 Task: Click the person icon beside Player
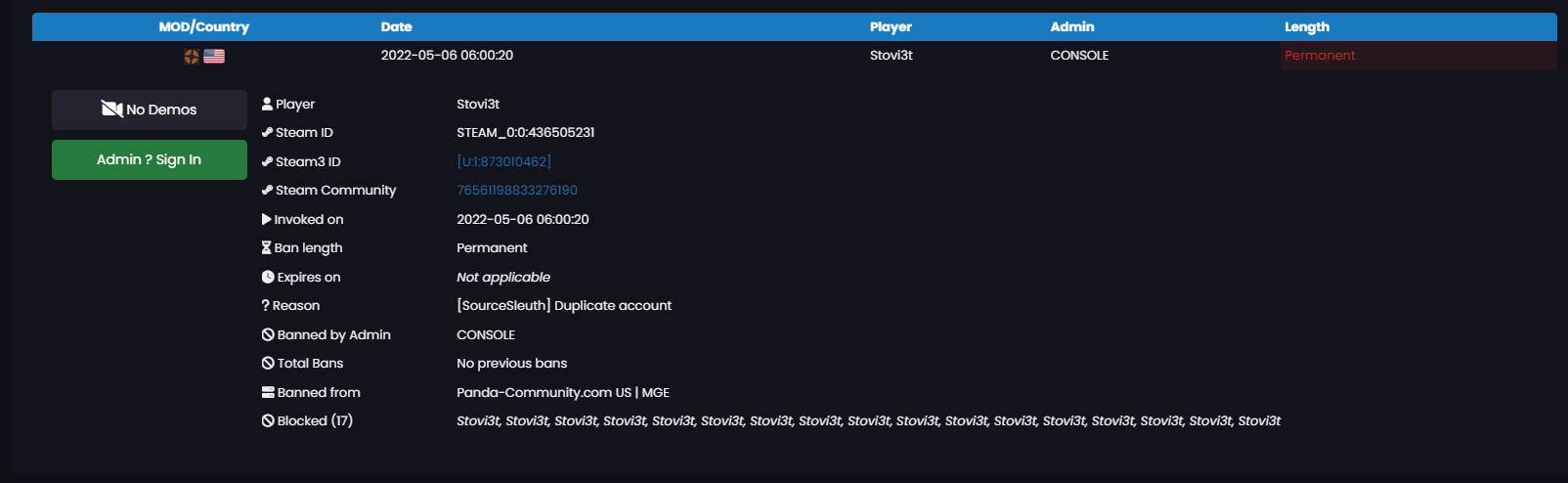[x=267, y=104]
